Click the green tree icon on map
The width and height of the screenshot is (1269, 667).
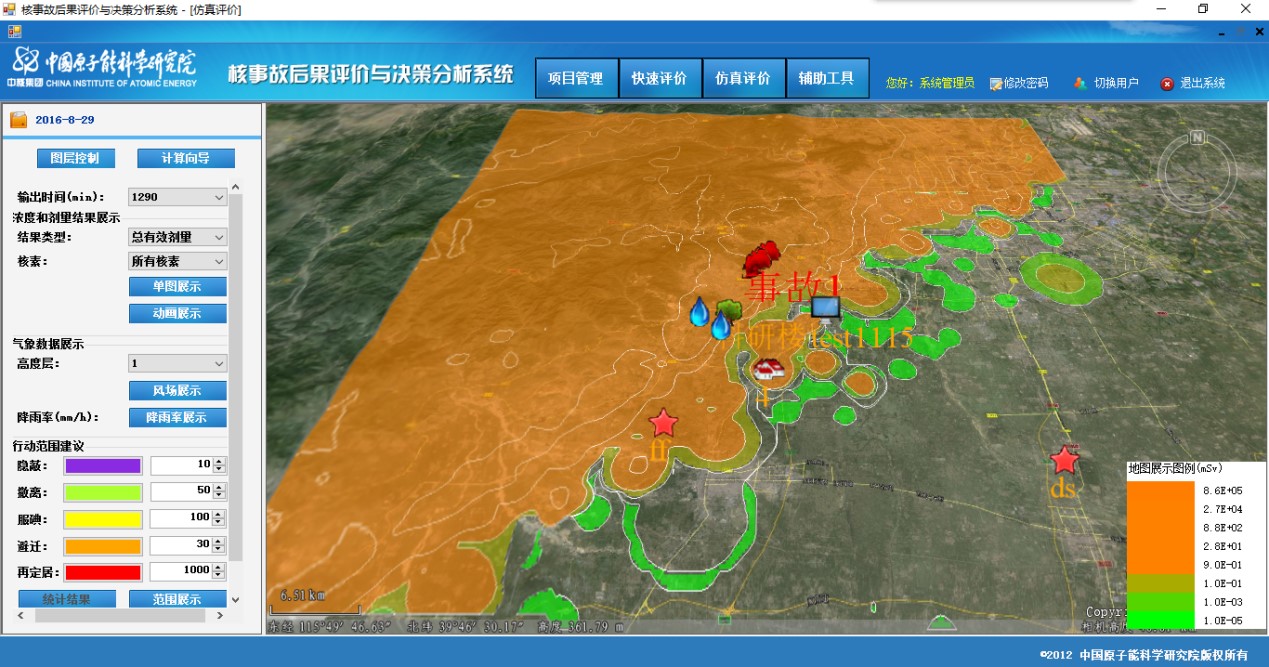(x=728, y=307)
